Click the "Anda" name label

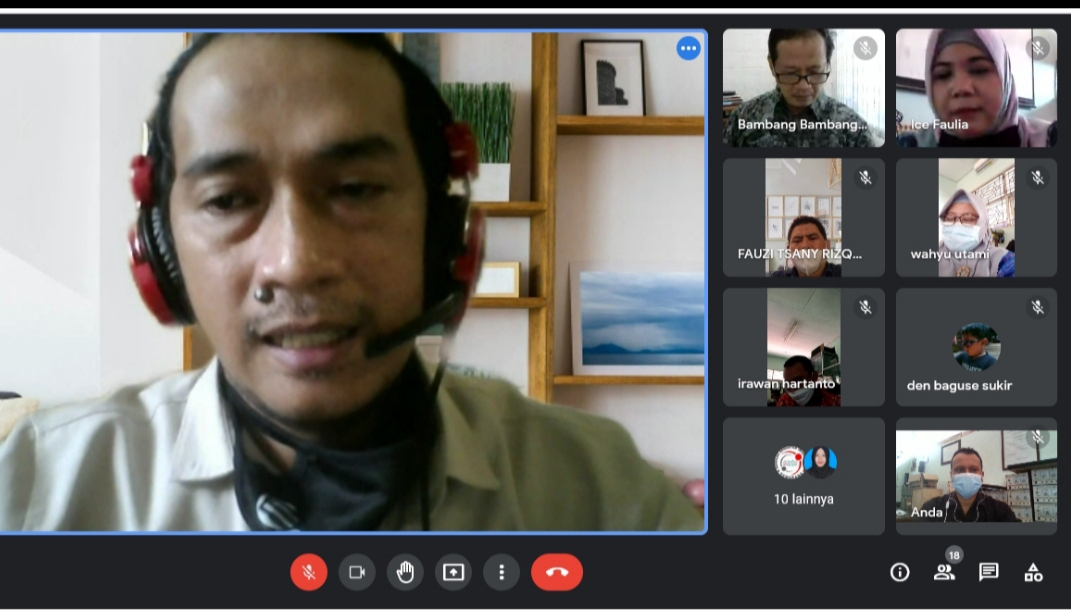click(x=926, y=512)
